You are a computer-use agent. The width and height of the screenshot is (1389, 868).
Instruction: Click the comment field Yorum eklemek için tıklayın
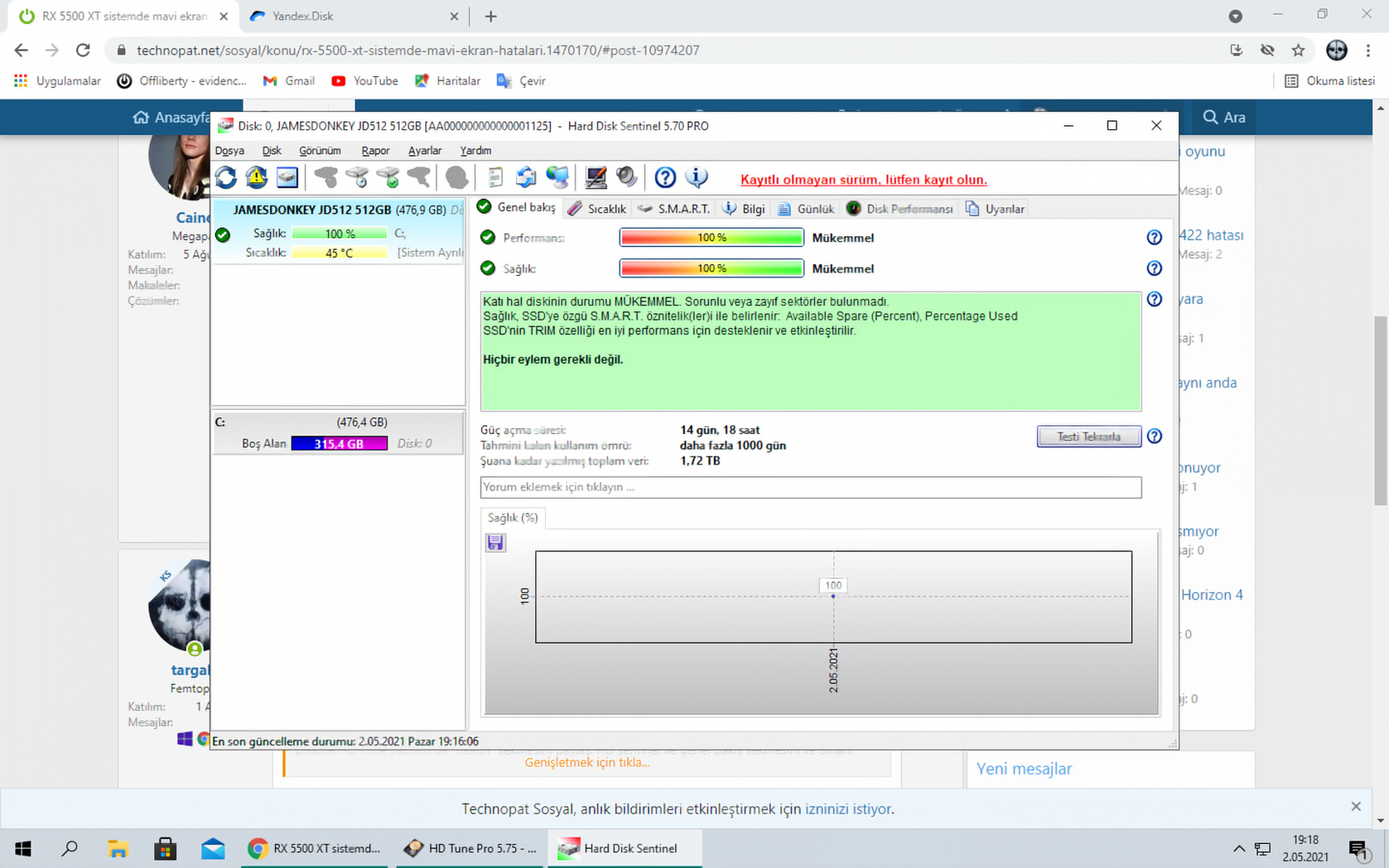[x=810, y=487]
